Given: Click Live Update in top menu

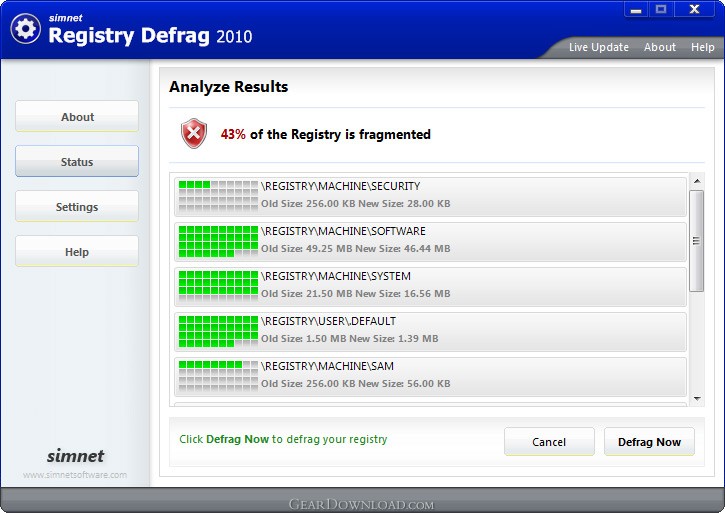Looking at the screenshot, I should pyautogui.click(x=598, y=47).
